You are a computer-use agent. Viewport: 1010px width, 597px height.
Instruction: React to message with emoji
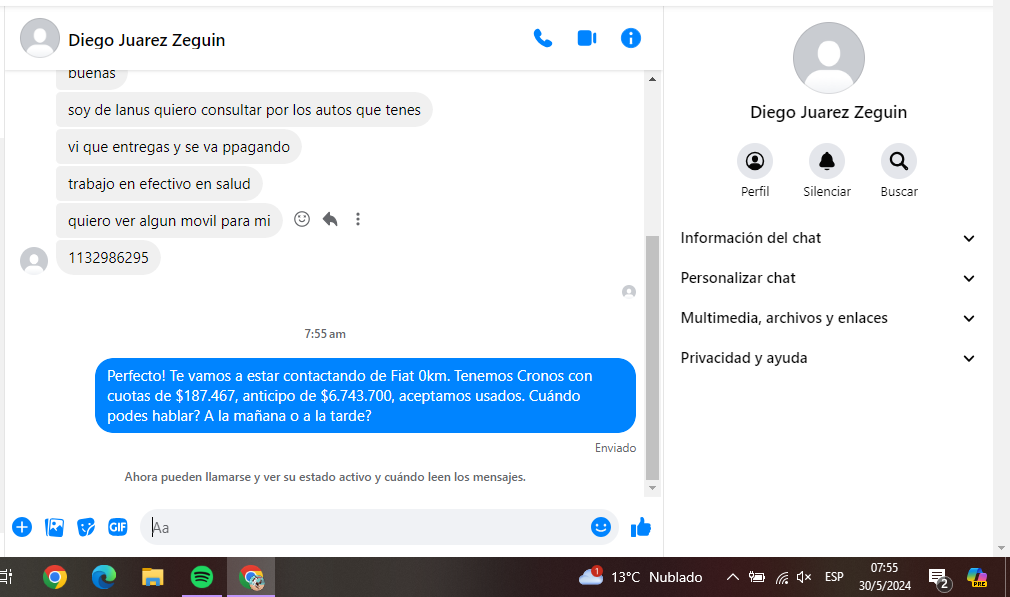pos(302,219)
